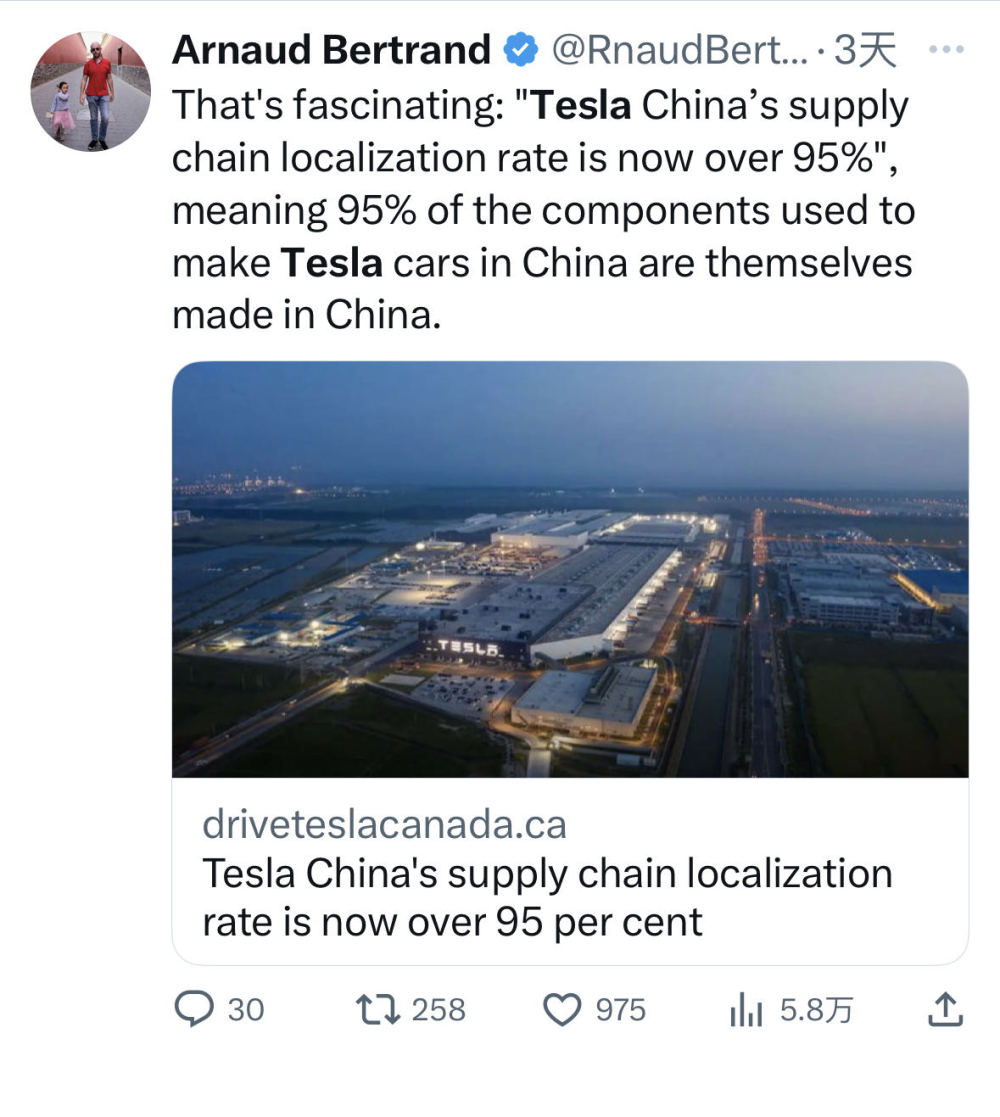Viewport: 1000px width, 1117px height.
Task: Click the reply count showing 30
Action: pyautogui.click(x=243, y=1010)
